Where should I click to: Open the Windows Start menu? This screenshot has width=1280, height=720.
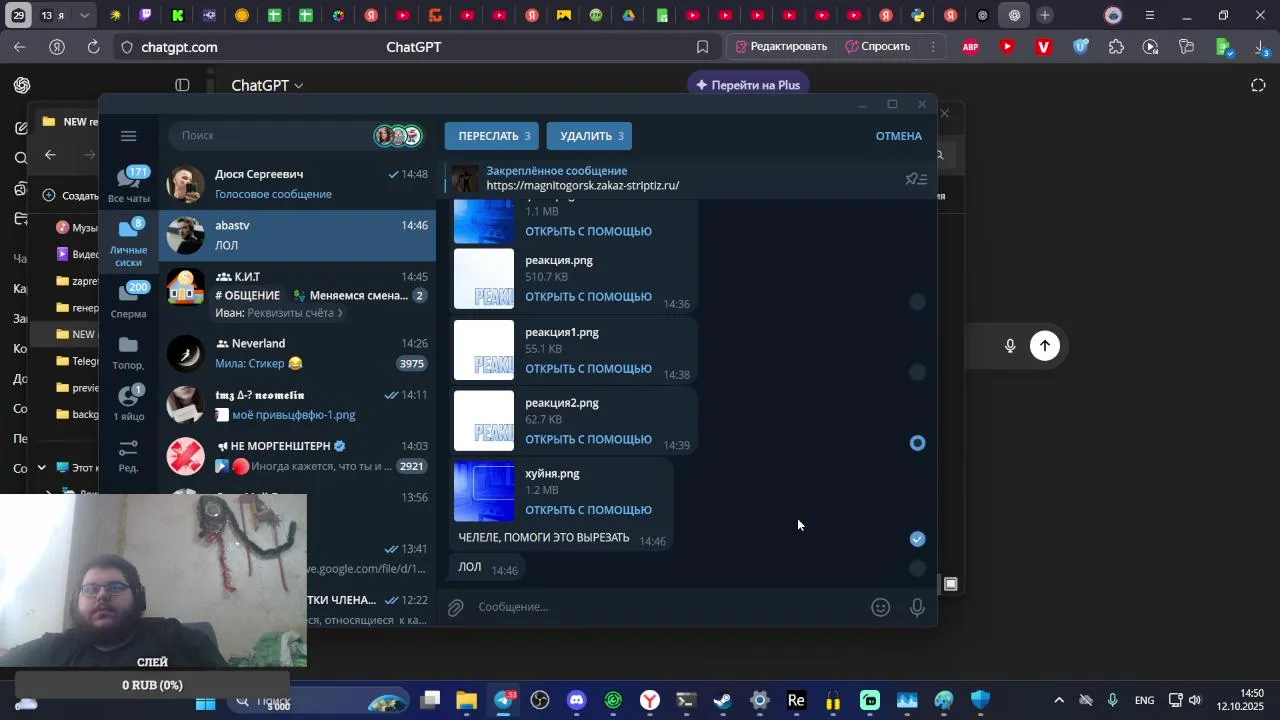205,702
